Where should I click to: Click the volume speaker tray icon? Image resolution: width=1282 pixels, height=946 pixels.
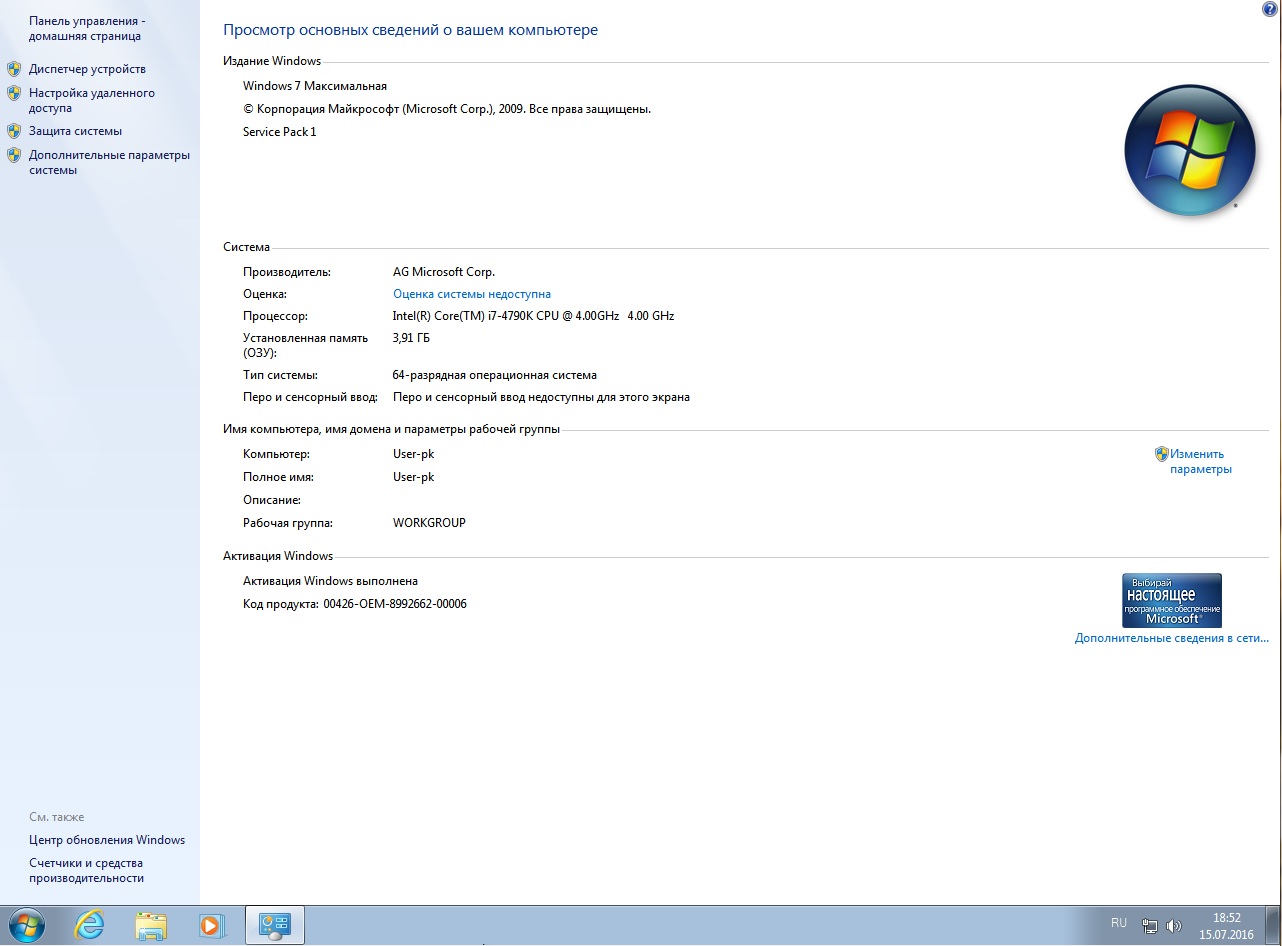tap(1174, 926)
